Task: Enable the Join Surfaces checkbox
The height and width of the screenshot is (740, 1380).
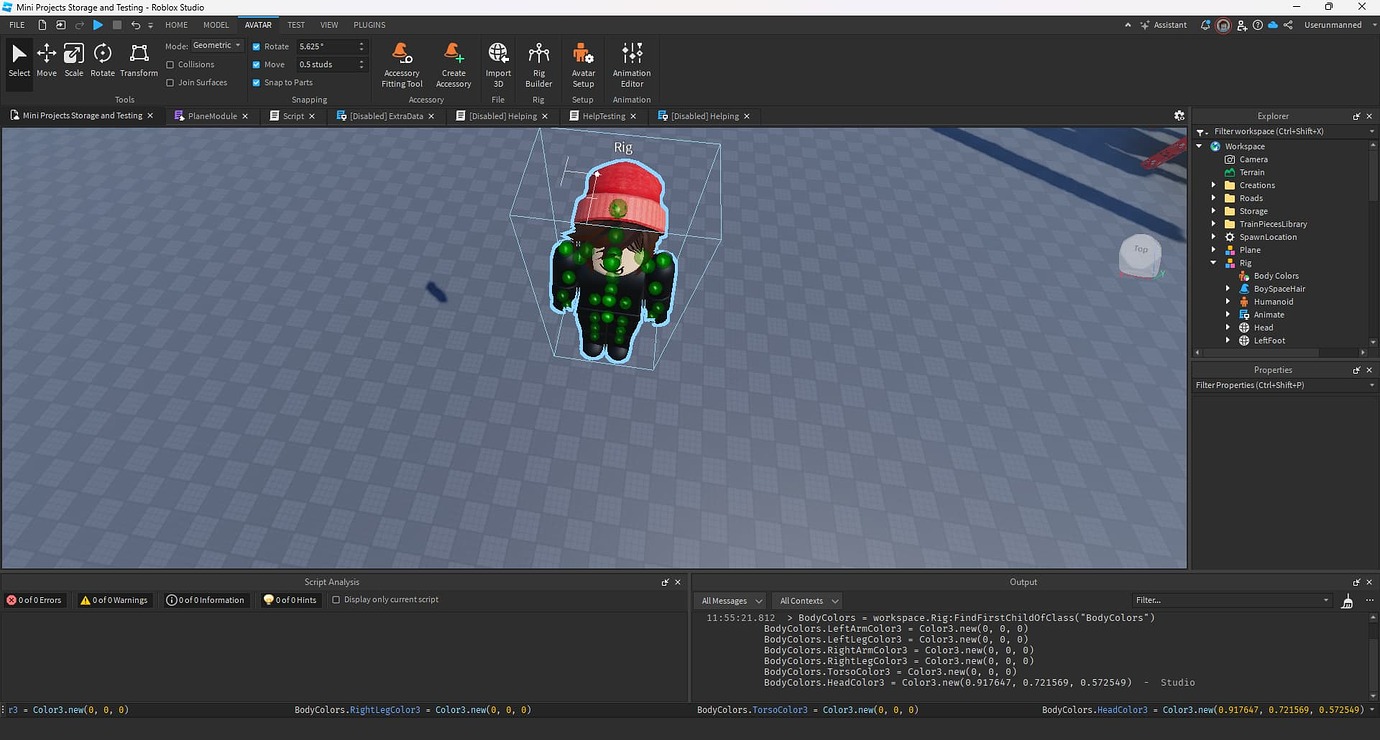Action: click(x=170, y=83)
